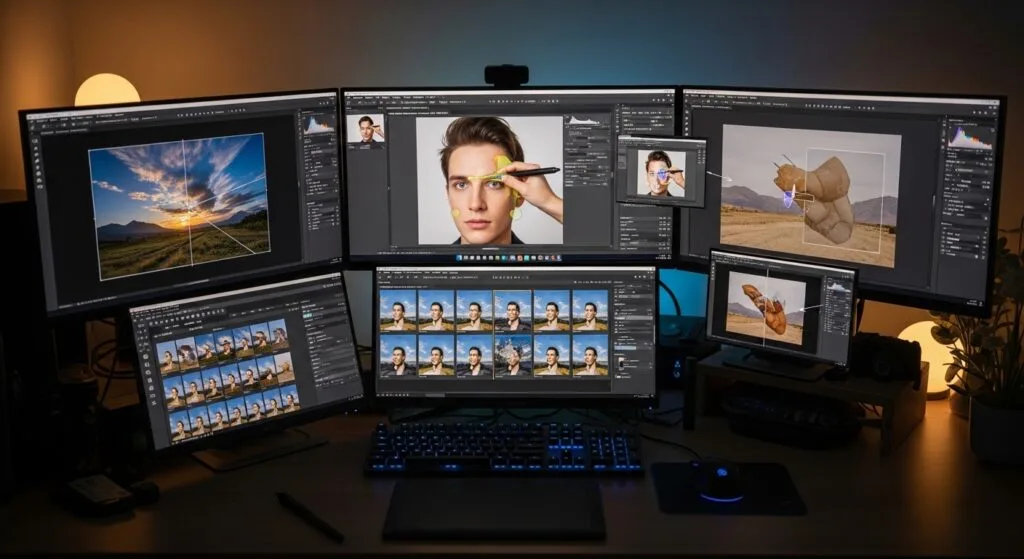The height and width of the screenshot is (559, 1024).
Task: Click the large portrait canvas on the center monitor
Action: pyautogui.click(x=489, y=180)
